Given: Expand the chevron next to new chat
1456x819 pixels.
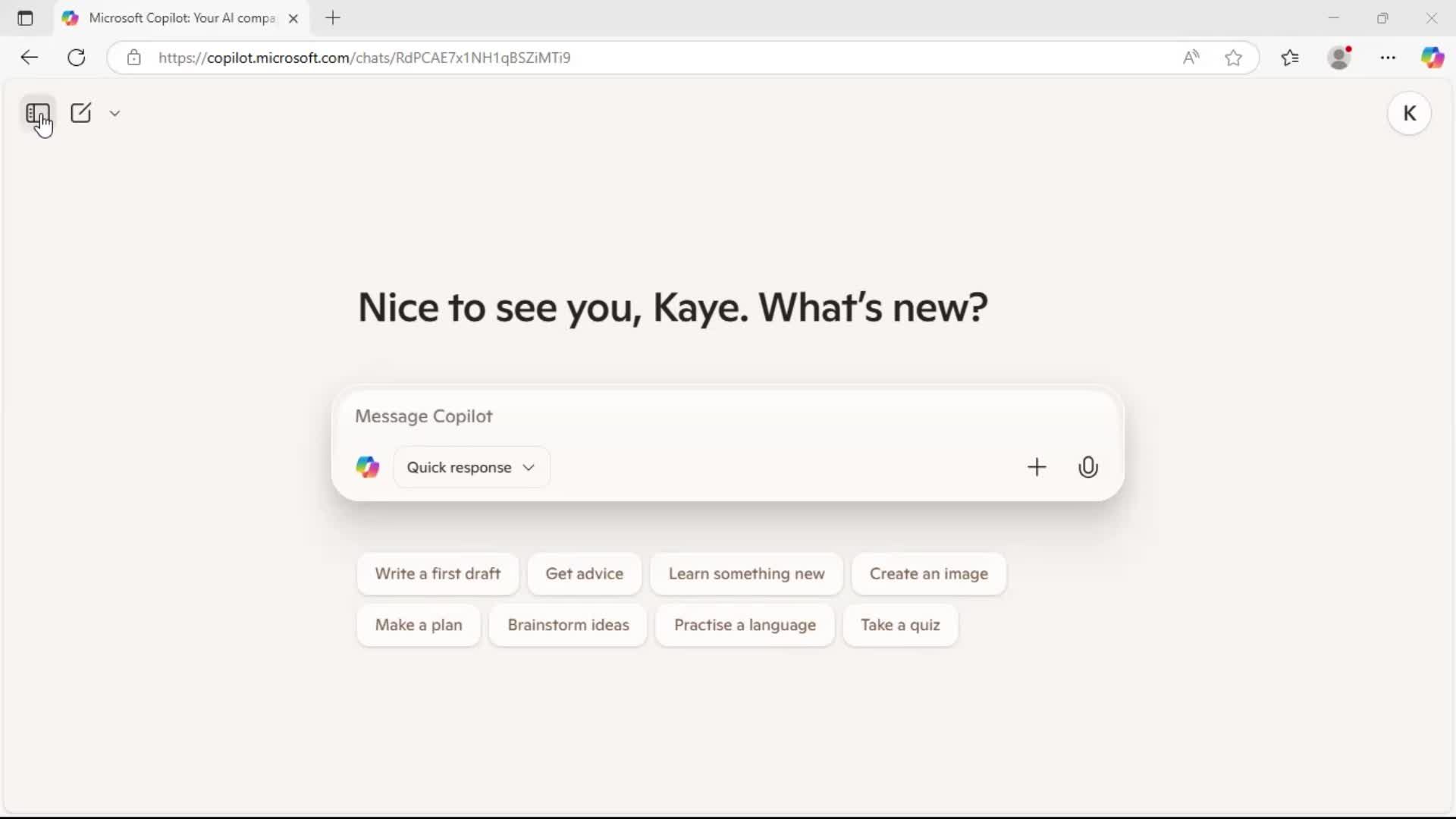Looking at the screenshot, I should point(115,113).
